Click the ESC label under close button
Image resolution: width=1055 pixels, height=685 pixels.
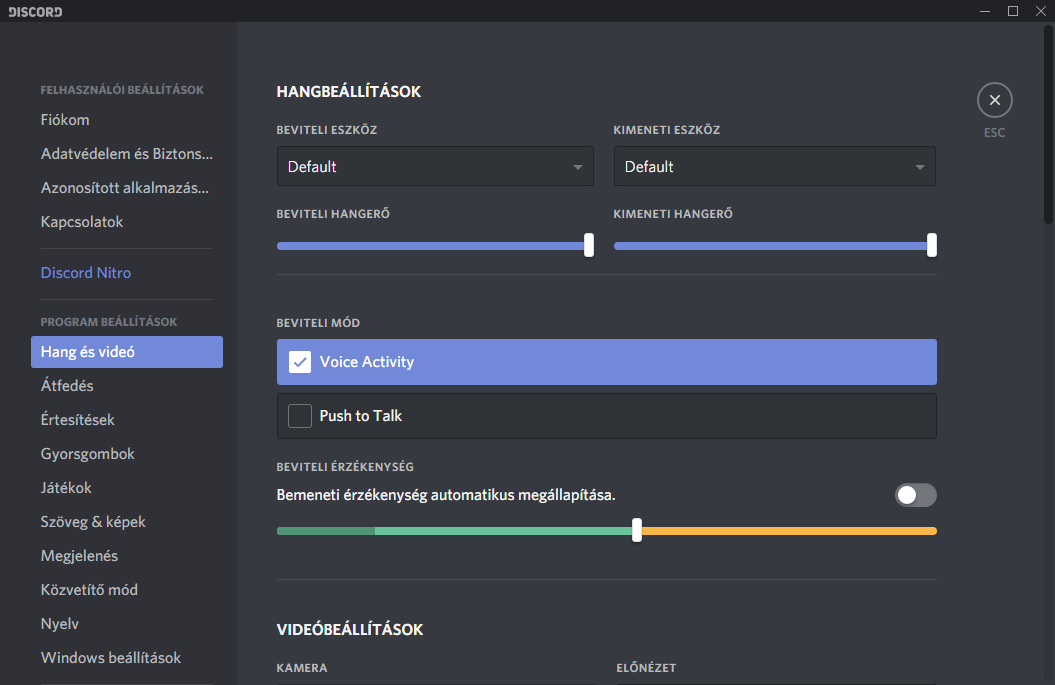point(994,133)
